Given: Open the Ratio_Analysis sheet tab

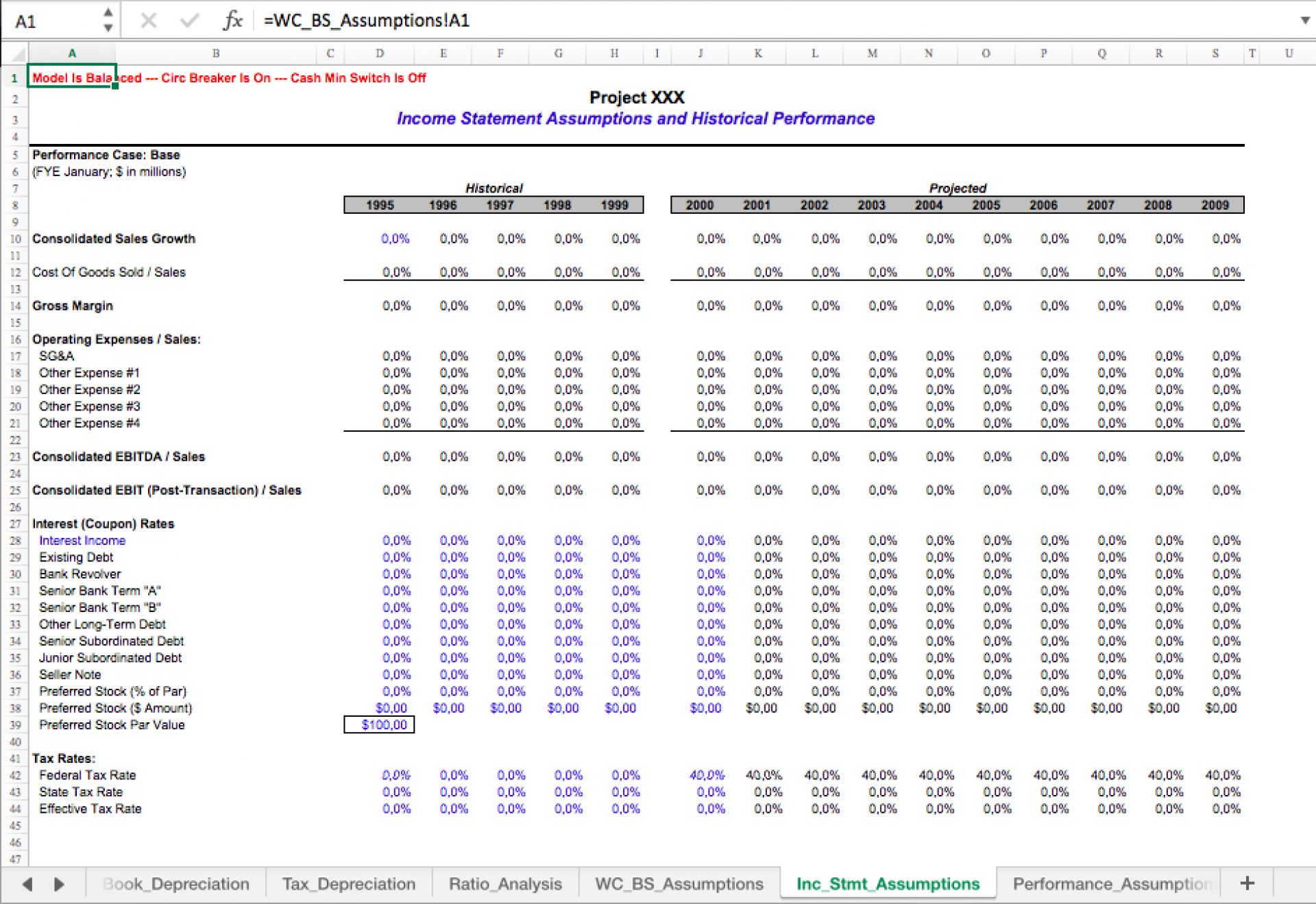Looking at the screenshot, I should (x=505, y=884).
